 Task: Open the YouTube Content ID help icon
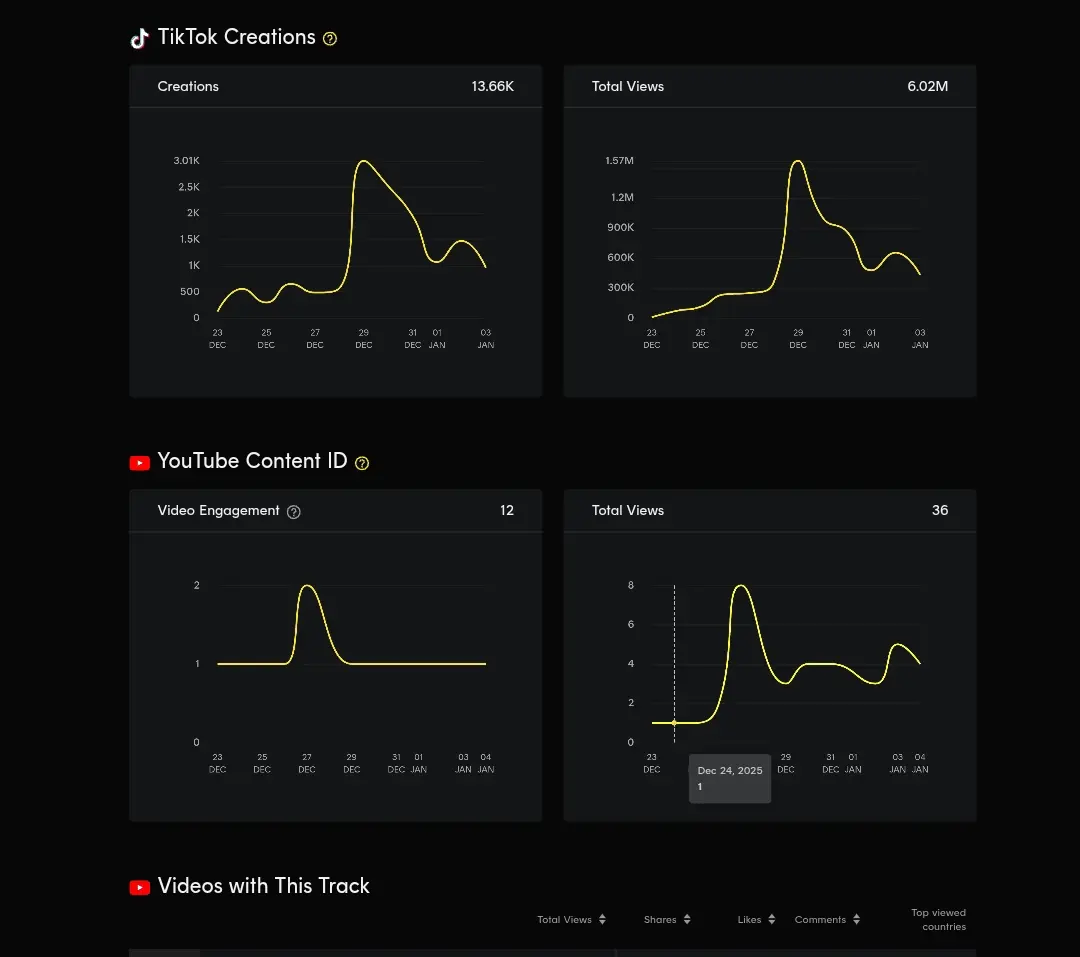(362, 463)
